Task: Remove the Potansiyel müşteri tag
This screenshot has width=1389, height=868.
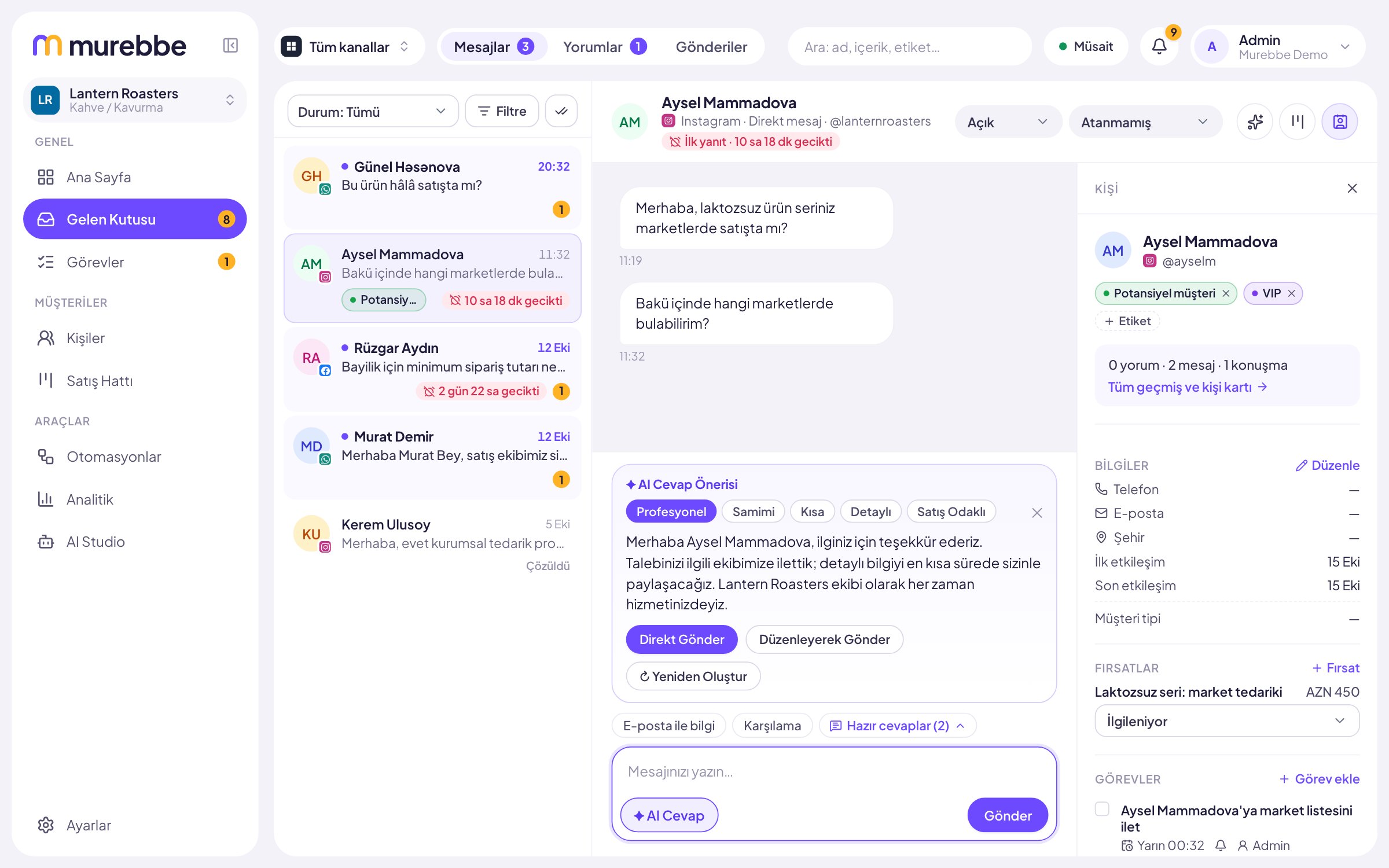Action: 1226,293
